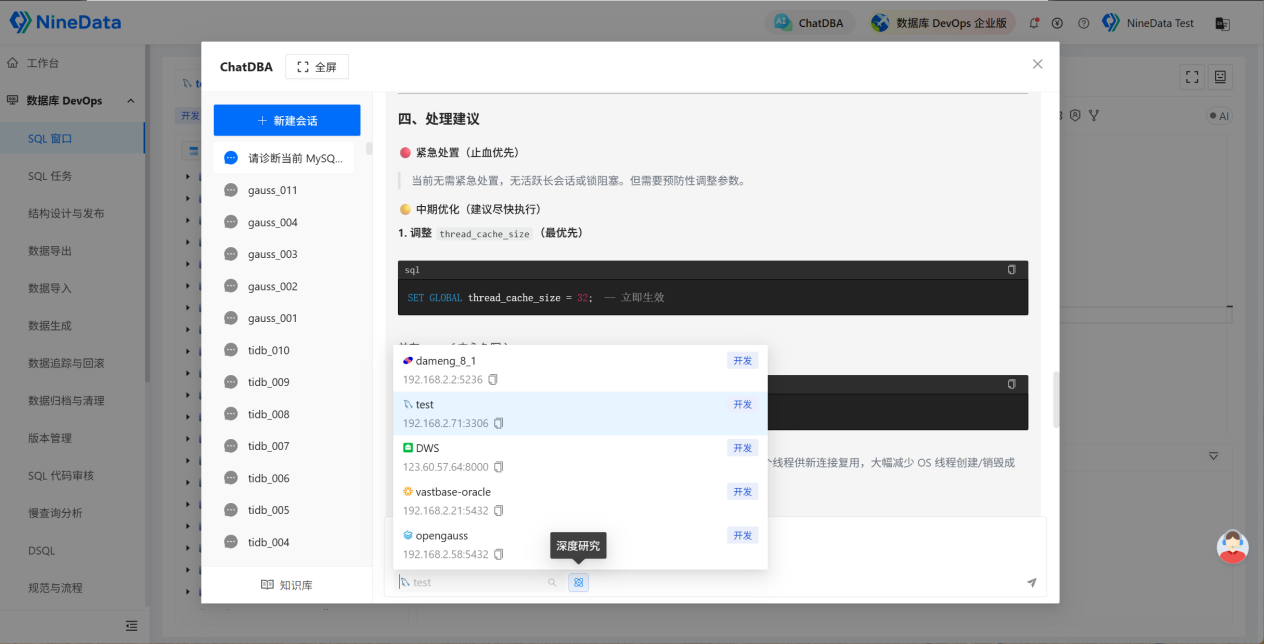Select the test data source option
Screen dimensions: 1264x644
(580, 414)
